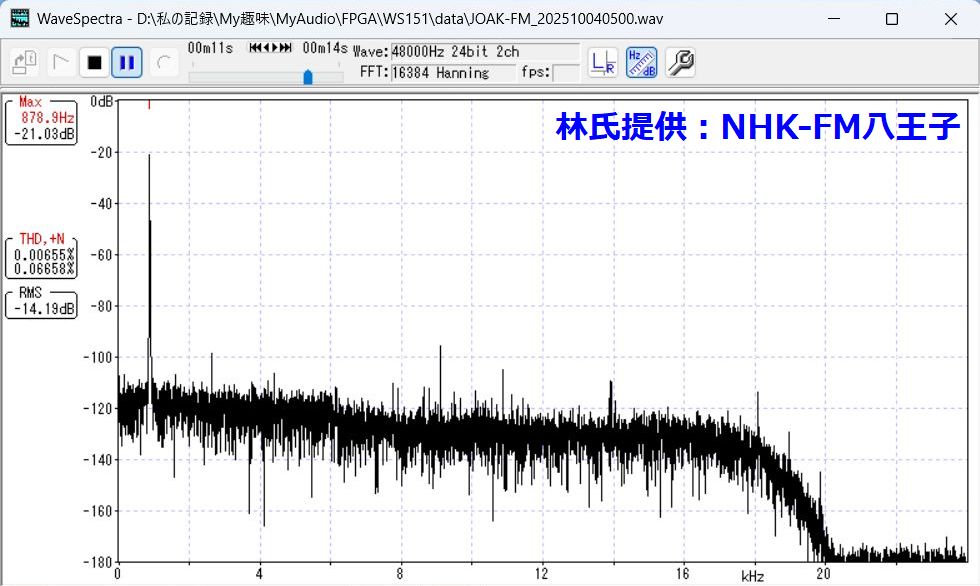
Task: Toggle the Hz/dB measurement mode icon
Action: click(x=641, y=63)
